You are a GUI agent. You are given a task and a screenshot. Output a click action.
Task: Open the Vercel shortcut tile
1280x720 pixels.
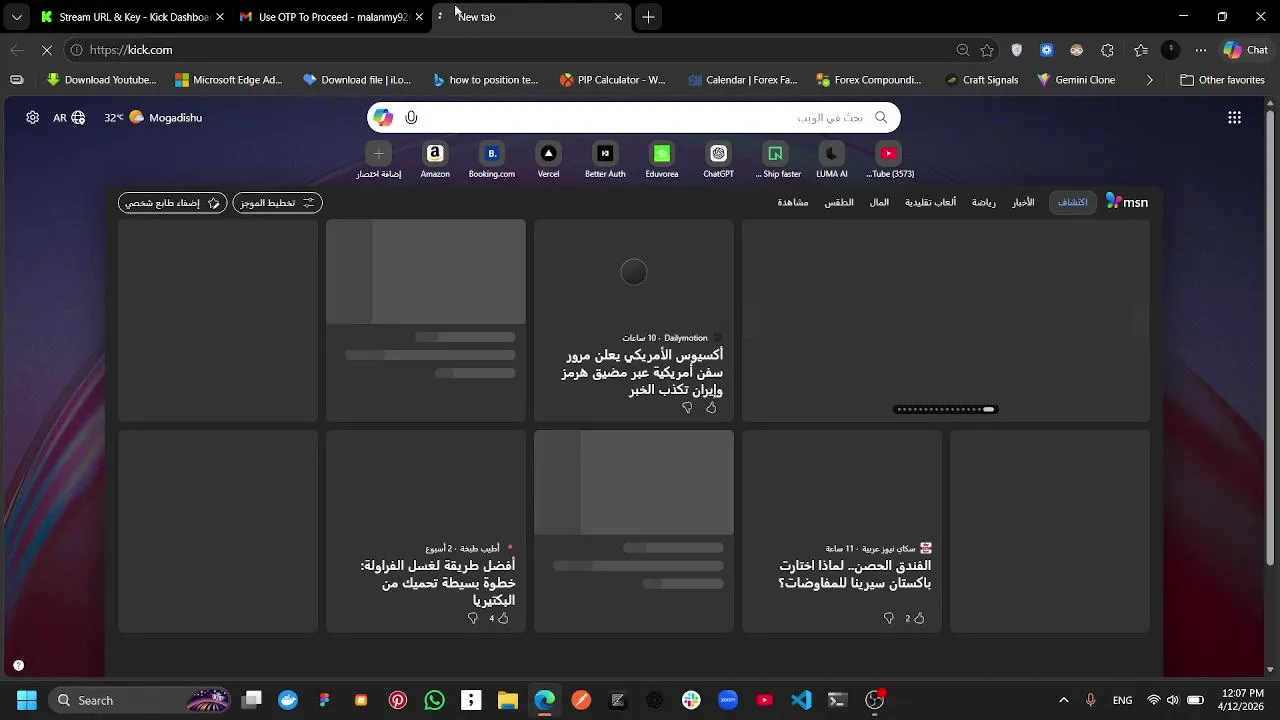pos(548,160)
